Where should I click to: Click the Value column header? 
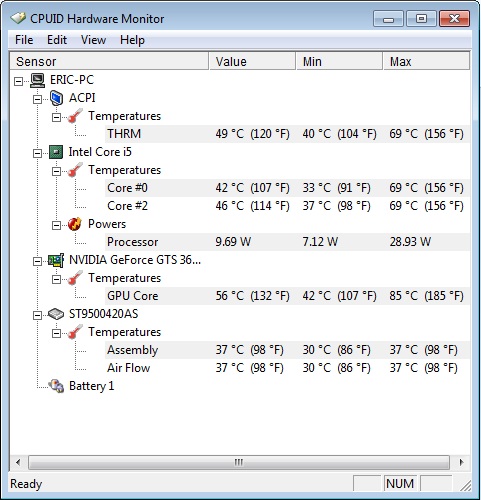coord(252,61)
